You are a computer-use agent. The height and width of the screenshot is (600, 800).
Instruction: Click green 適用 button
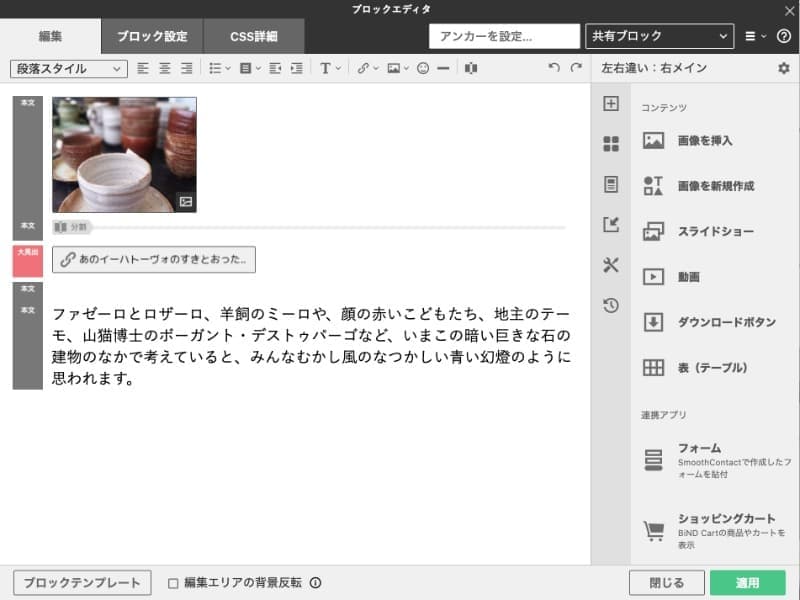point(747,583)
